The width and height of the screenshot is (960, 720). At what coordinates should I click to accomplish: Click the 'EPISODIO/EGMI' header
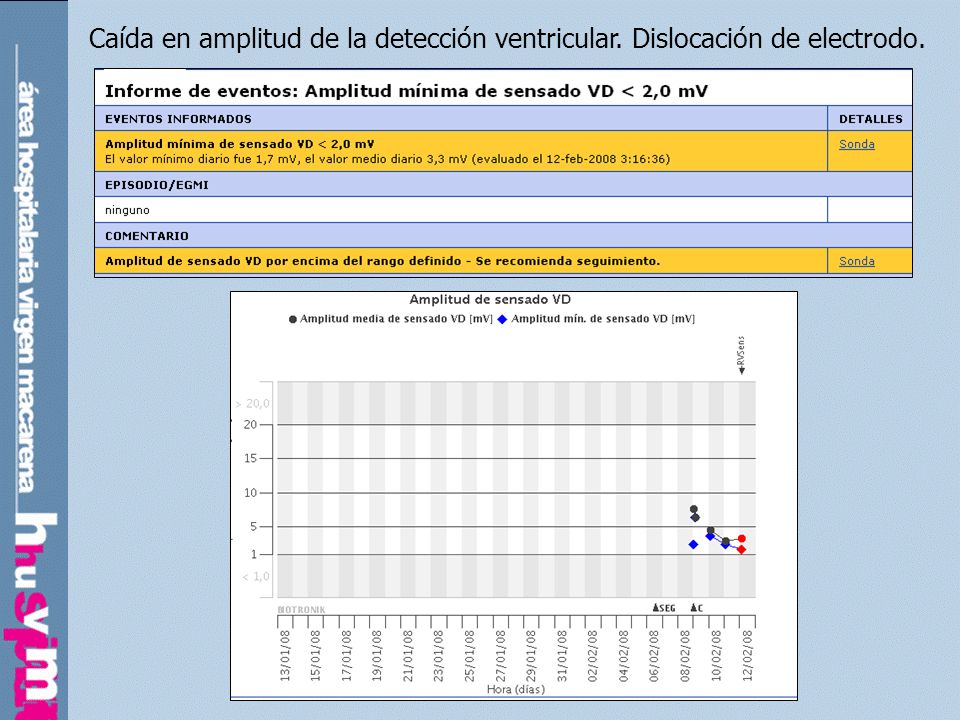[x=157, y=185]
